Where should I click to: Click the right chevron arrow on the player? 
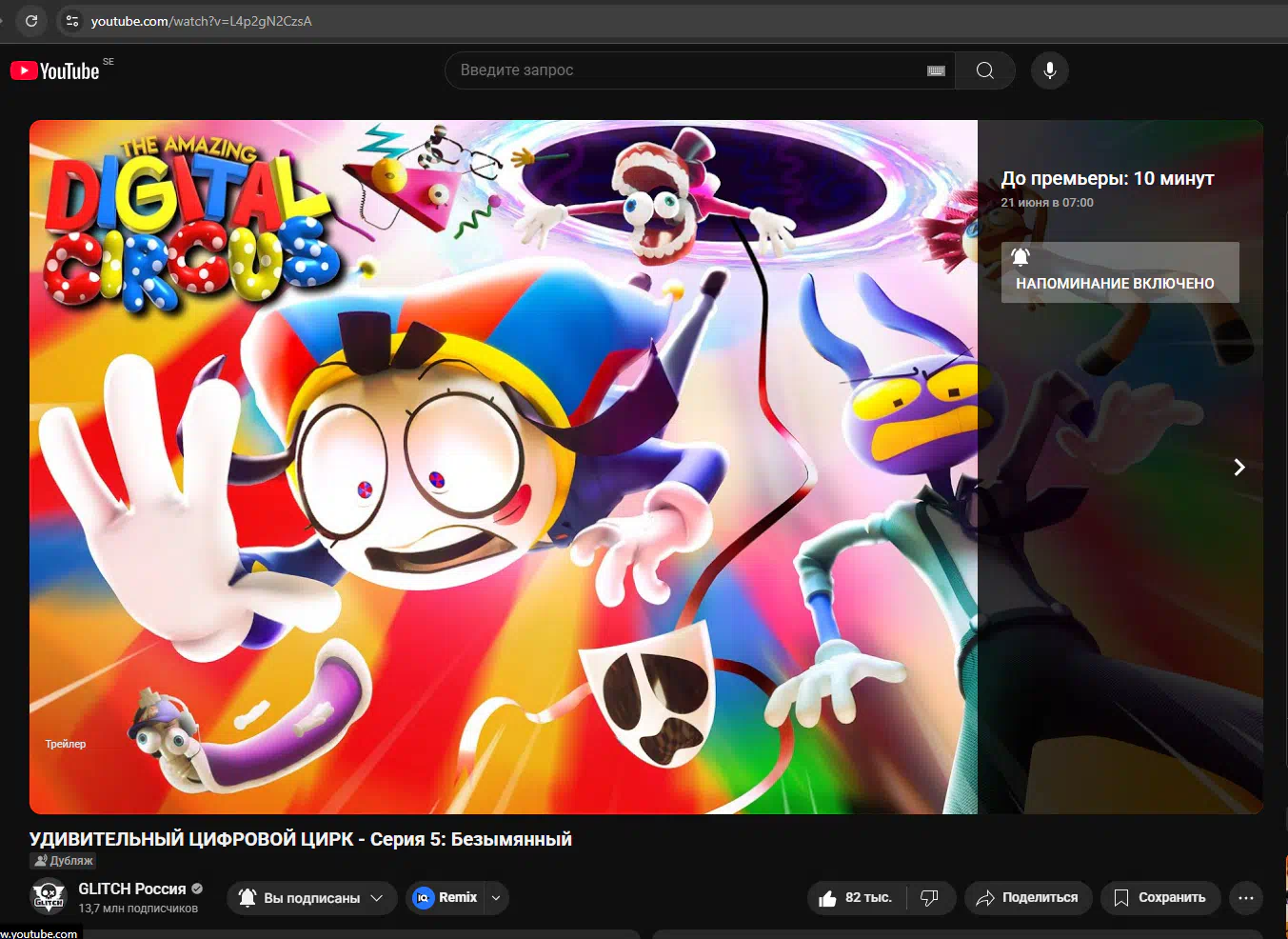click(x=1238, y=467)
